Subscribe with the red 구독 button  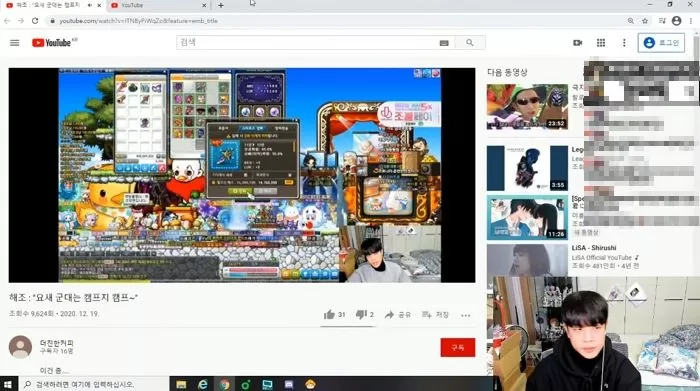pyautogui.click(x=458, y=347)
